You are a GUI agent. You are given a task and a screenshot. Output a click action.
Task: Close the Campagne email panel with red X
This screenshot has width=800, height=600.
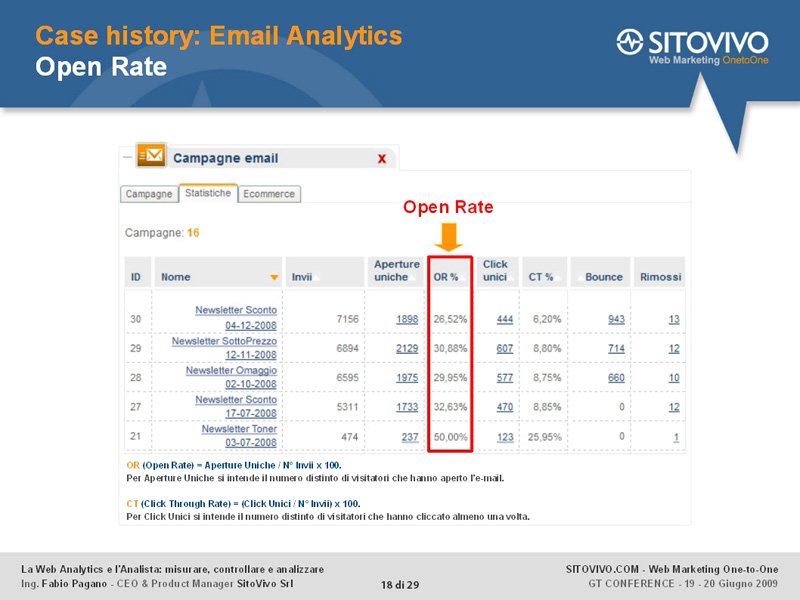pos(382,159)
